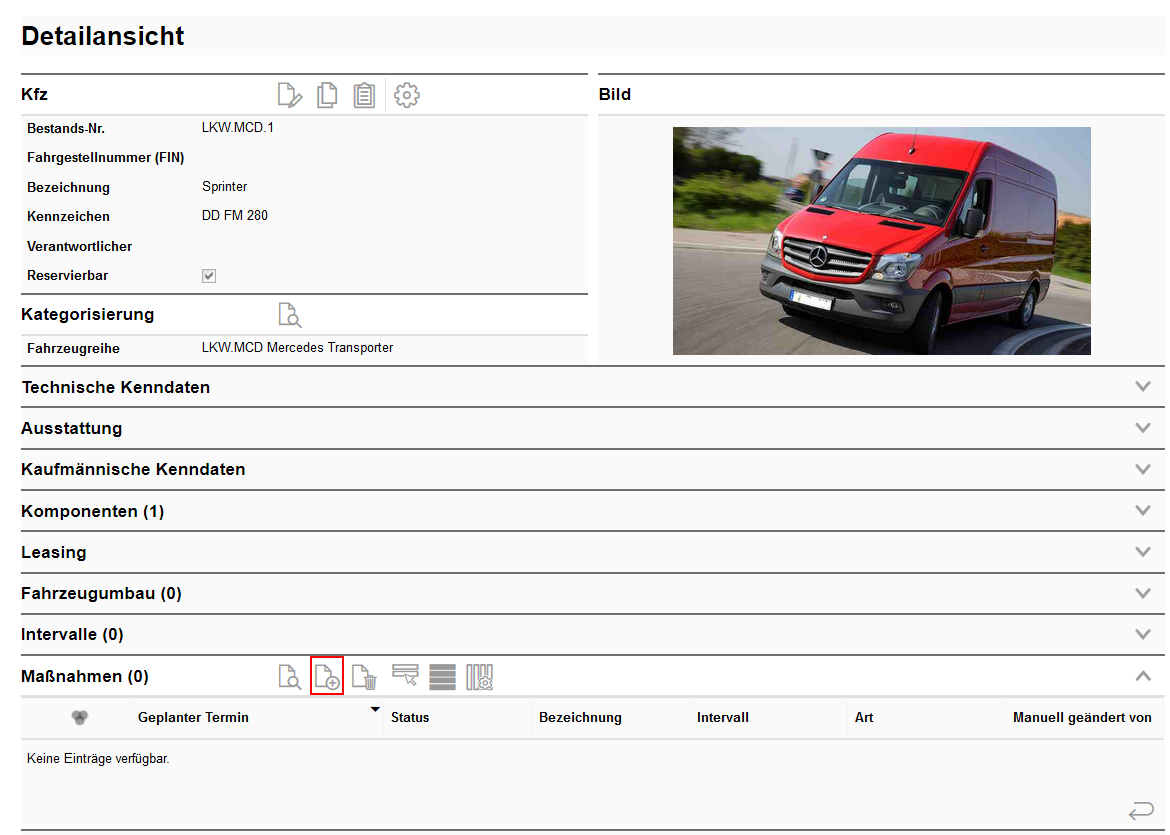This screenshot has height=835, width=1170.
Task: Open the Kategorisierung detail view icon
Action: tap(289, 315)
